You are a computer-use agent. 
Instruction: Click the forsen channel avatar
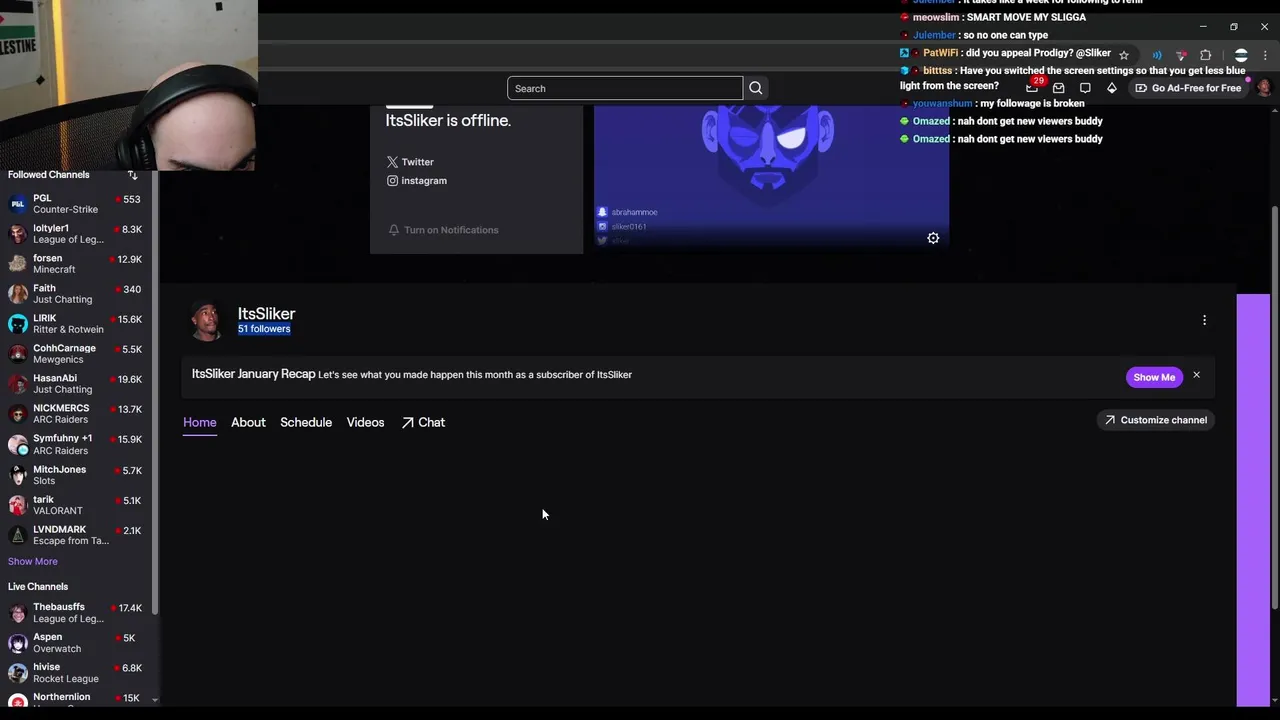click(x=18, y=264)
